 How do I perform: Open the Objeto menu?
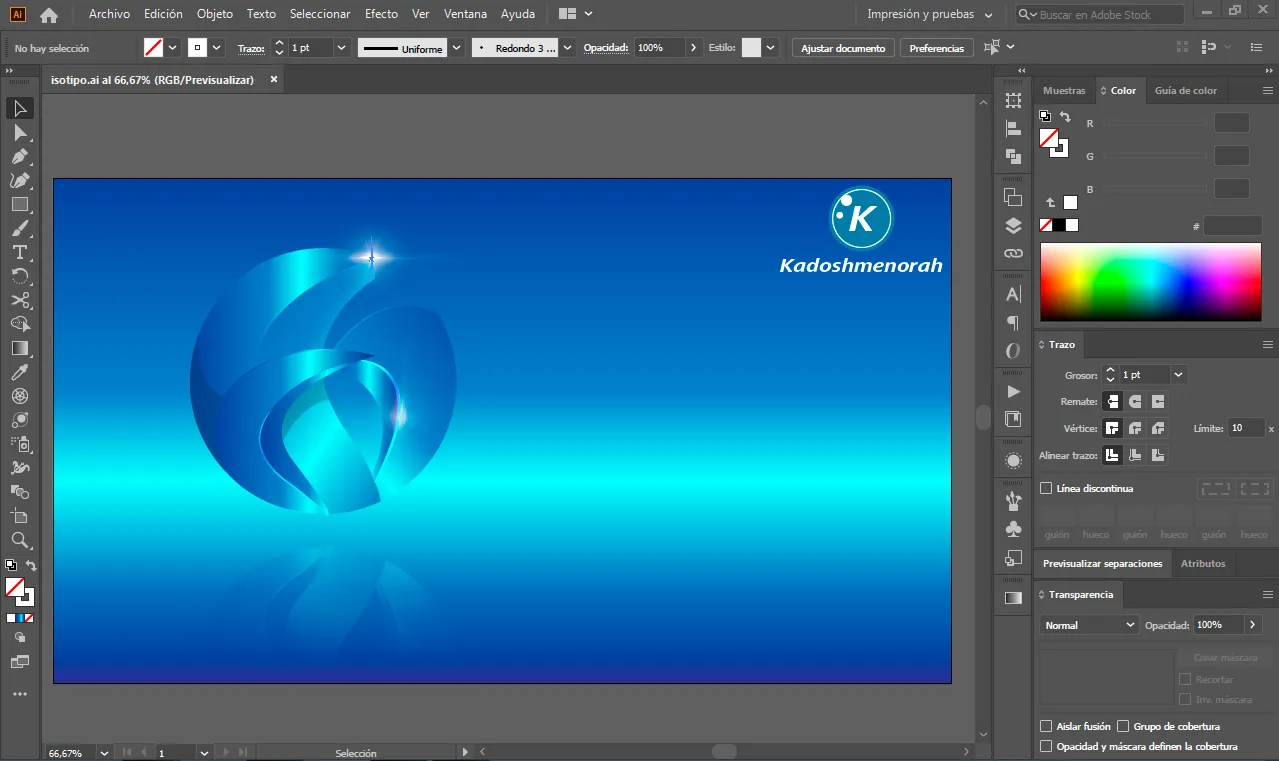tap(215, 14)
